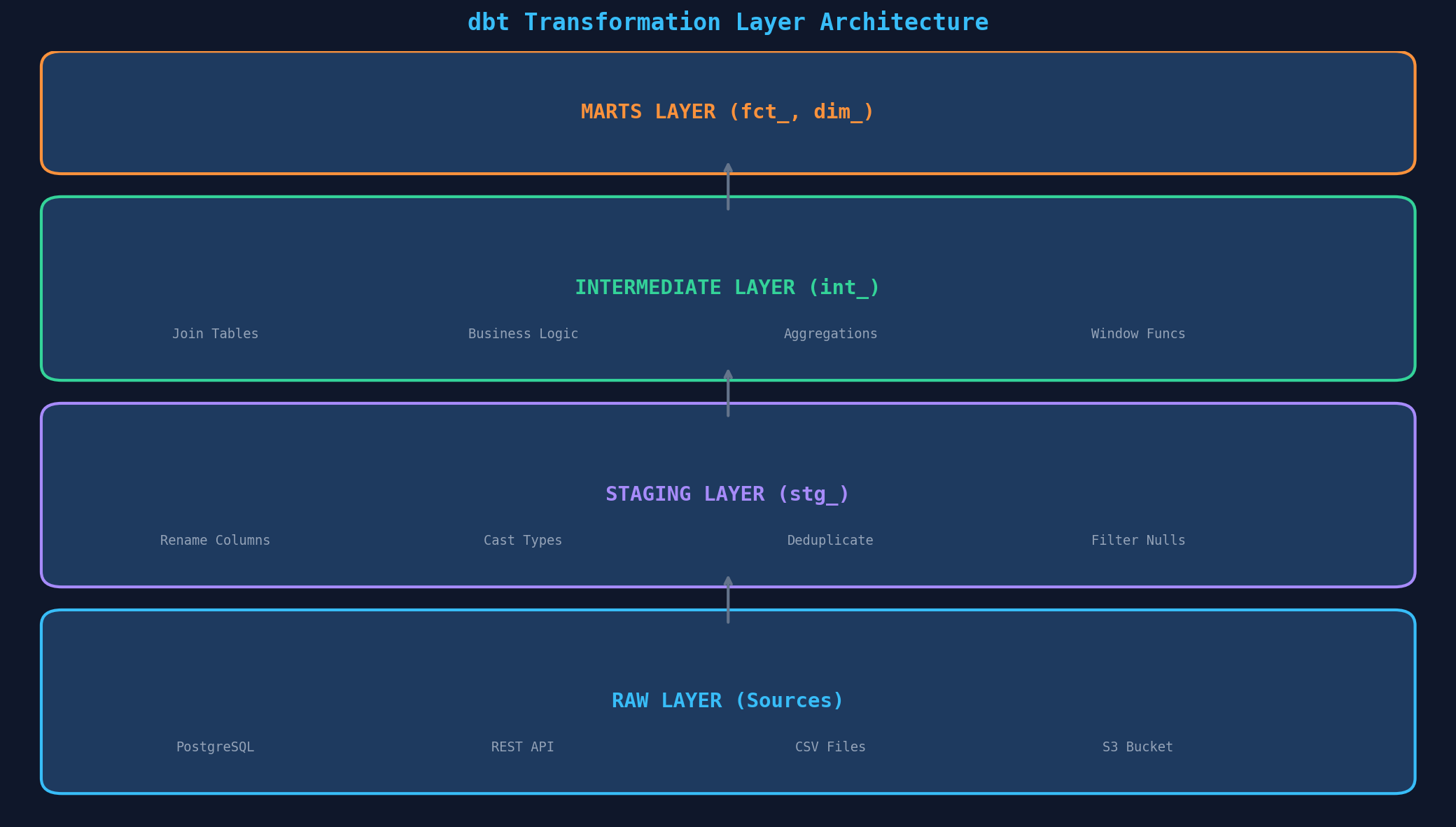Click the Business Logic item
Screen dimensions: 1456x827
[x=523, y=333]
